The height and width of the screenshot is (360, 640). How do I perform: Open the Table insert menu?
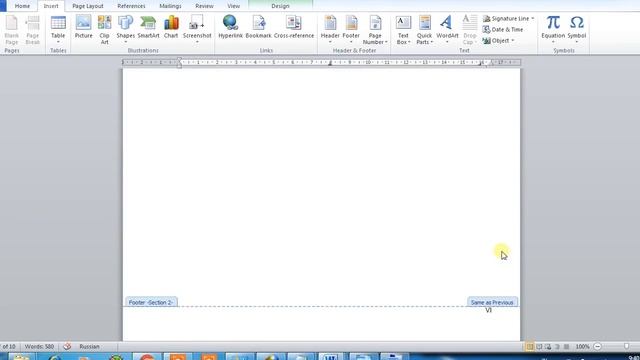[x=58, y=30]
